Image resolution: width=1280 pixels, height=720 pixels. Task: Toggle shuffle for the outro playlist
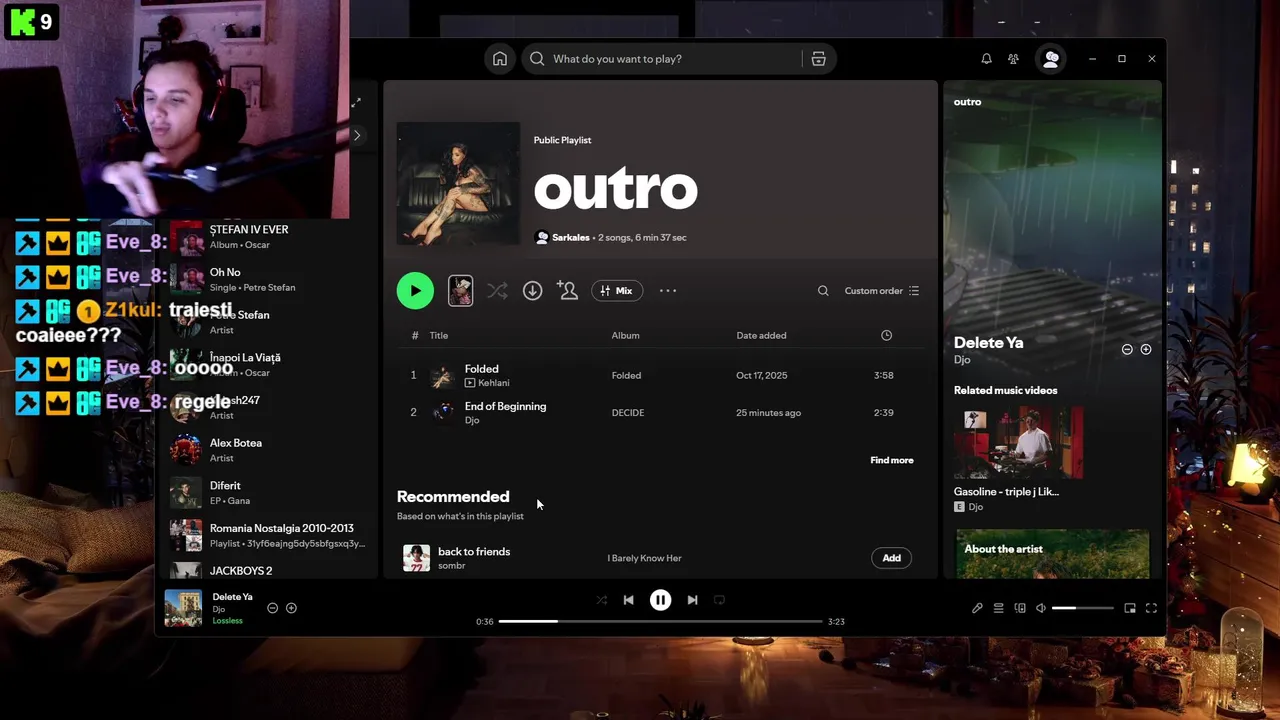coord(497,291)
